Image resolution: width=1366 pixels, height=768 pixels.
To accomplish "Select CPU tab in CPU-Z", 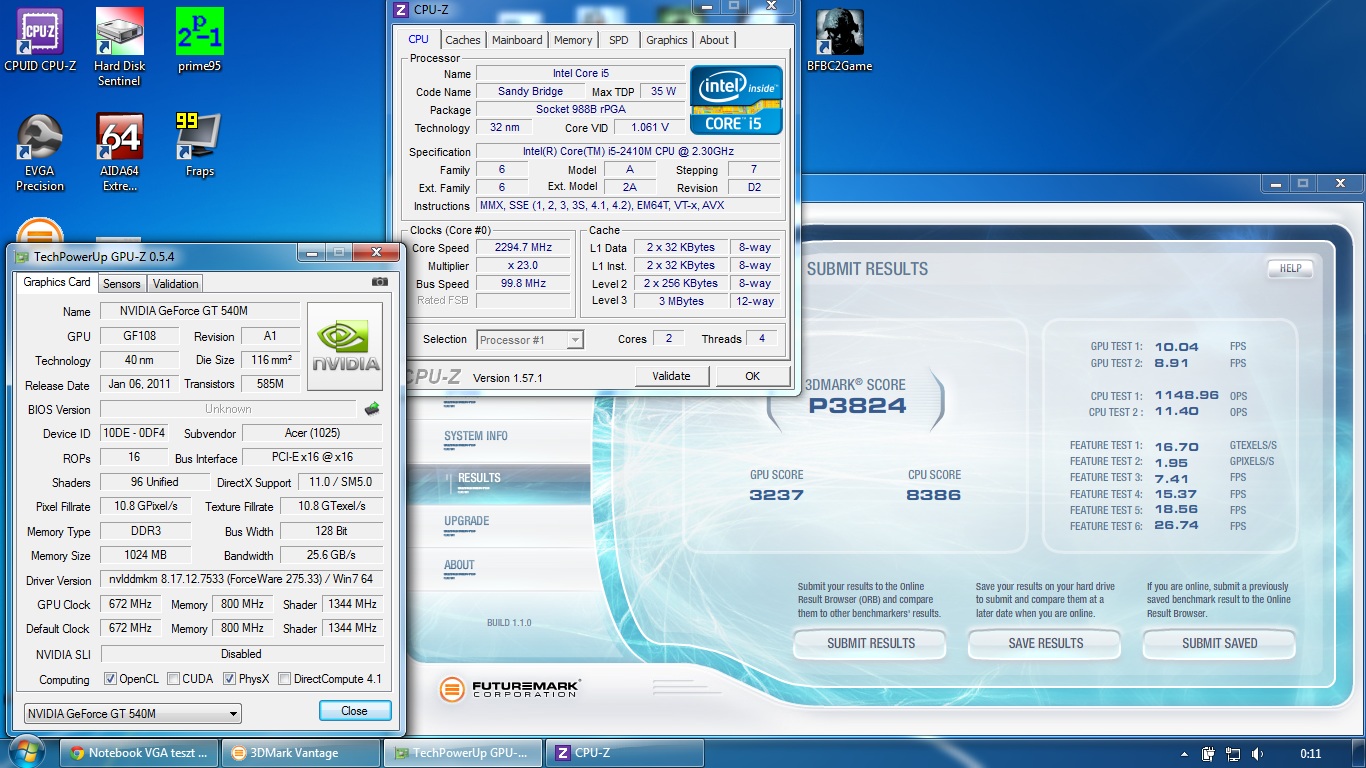I will click(x=419, y=39).
